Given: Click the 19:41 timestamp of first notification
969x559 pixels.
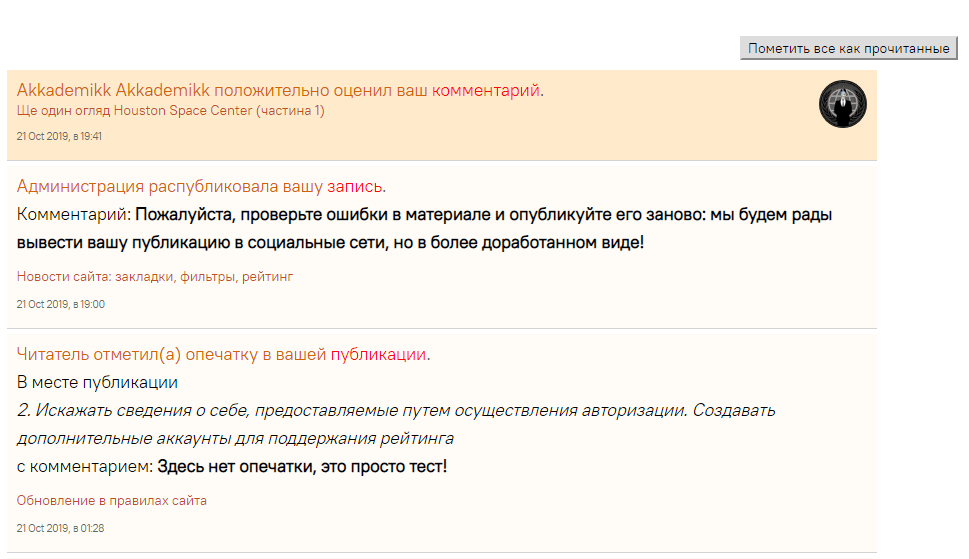Looking at the screenshot, I should (59, 136).
